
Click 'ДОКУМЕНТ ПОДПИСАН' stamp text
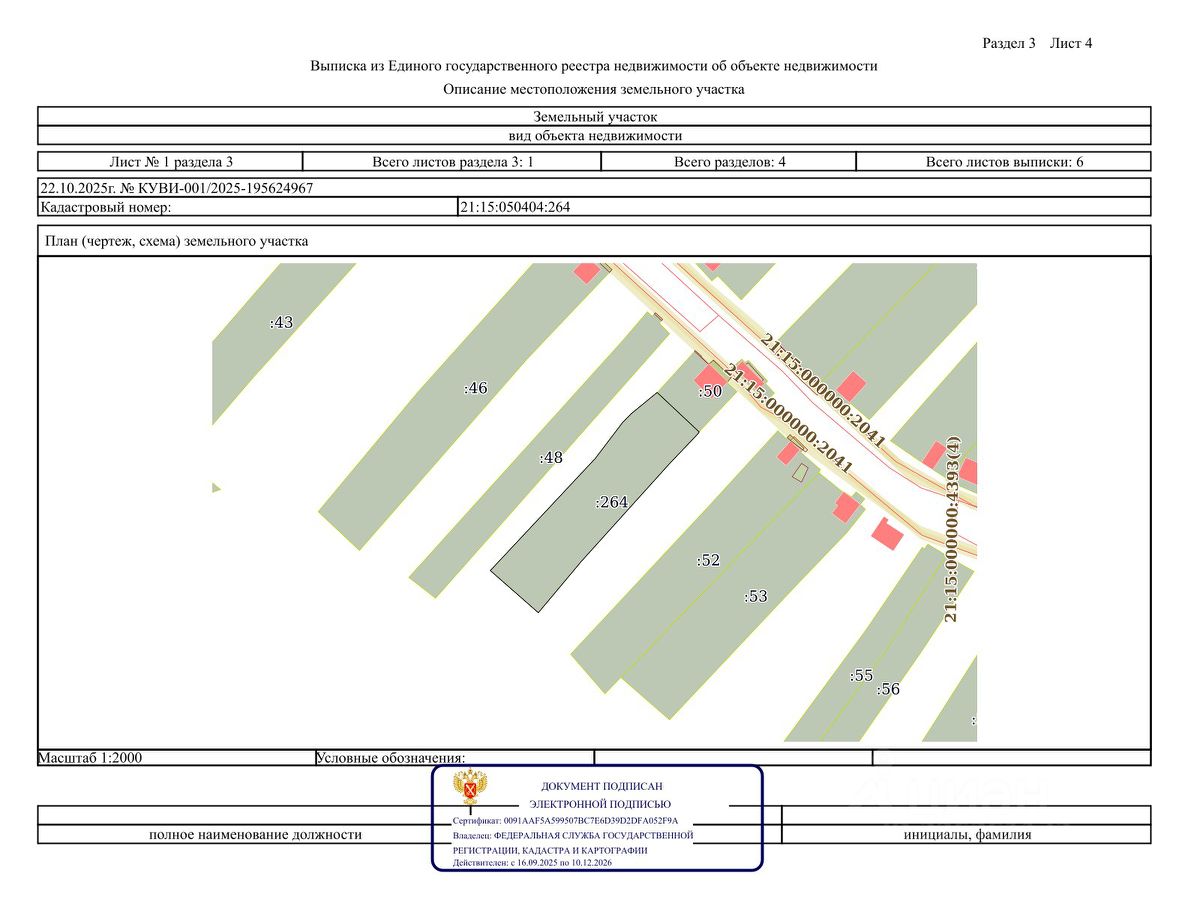[x=602, y=786]
